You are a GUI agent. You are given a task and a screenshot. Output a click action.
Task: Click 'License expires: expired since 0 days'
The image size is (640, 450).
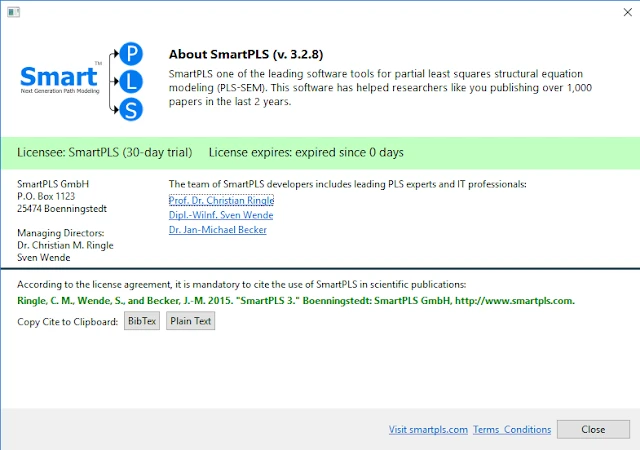click(306, 152)
